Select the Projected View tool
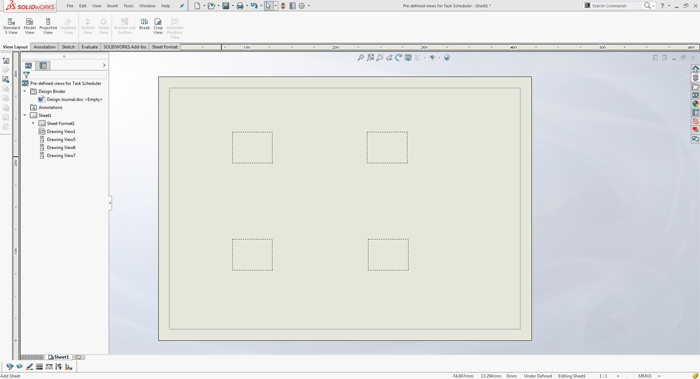Image resolution: width=700 pixels, height=379 pixels. 48,26
